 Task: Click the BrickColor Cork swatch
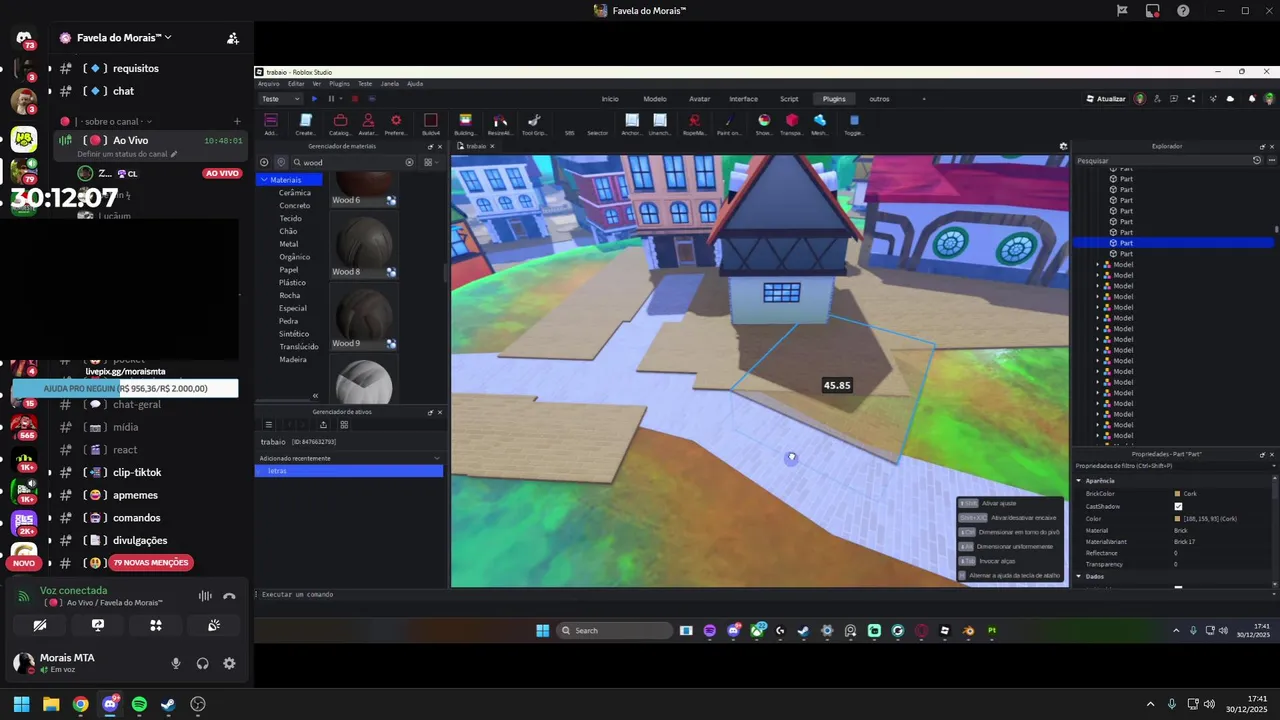click(1178, 494)
